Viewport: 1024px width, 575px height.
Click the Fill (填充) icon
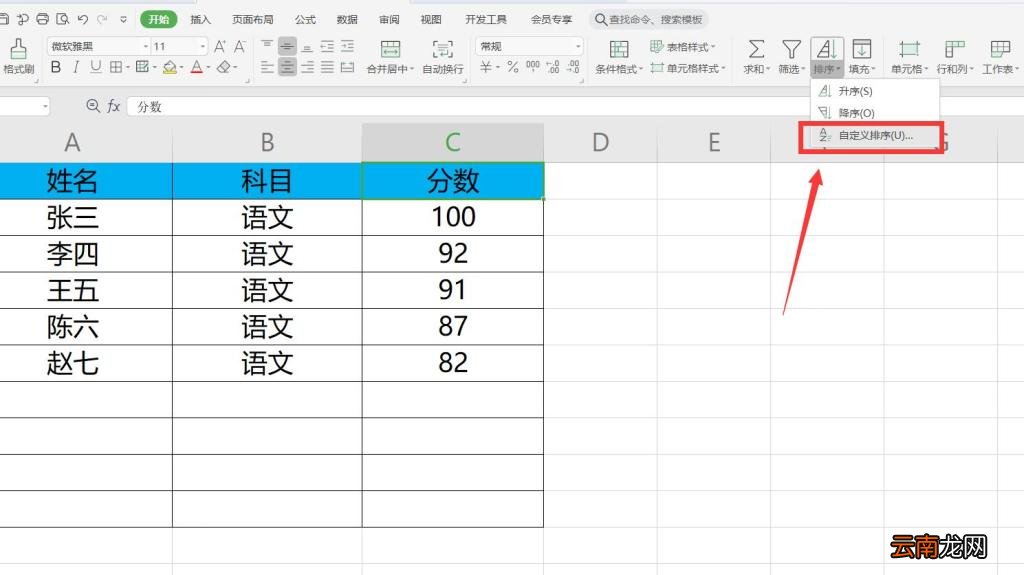point(862,49)
